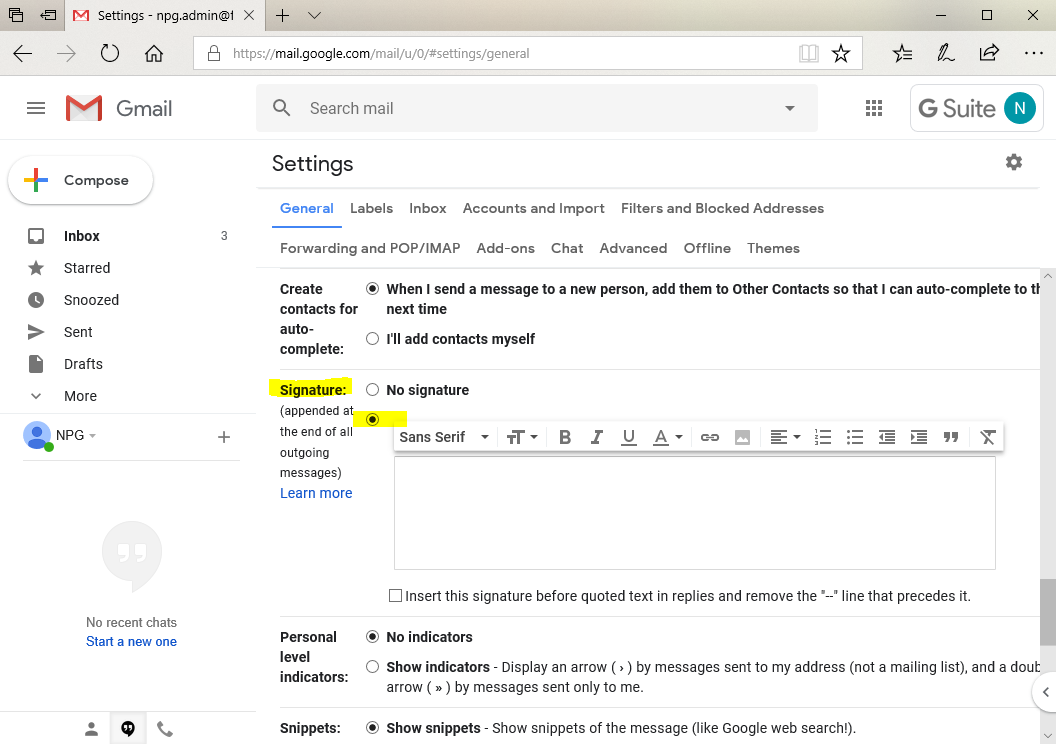The width and height of the screenshot is (1056, 744).
Task: Open the text size dropdown
Action: 522,437
